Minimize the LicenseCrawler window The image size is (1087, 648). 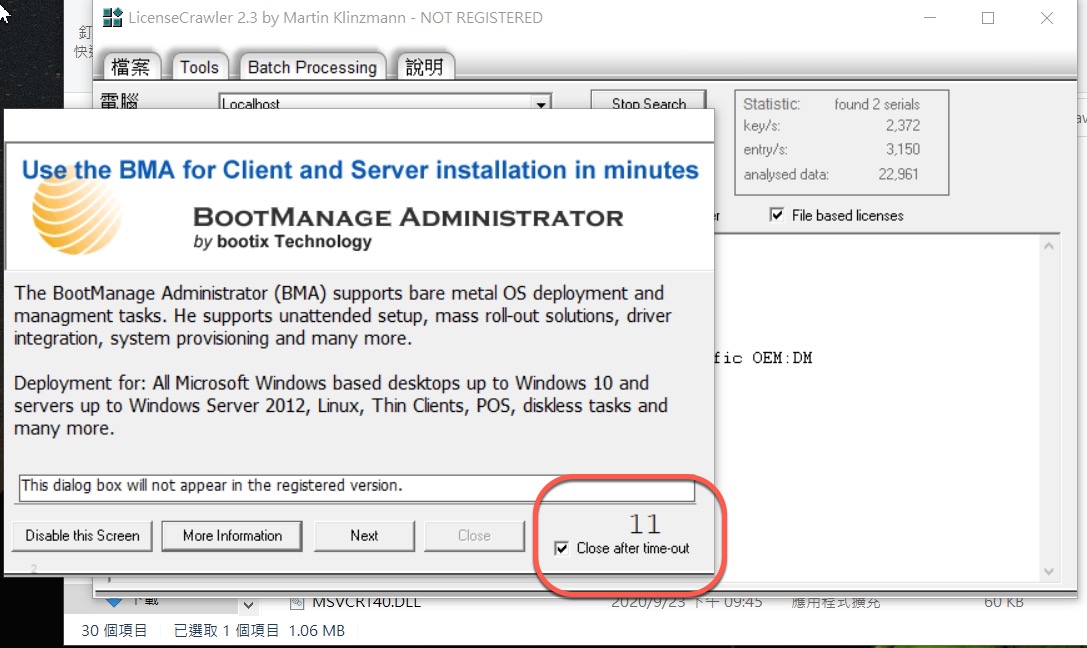click(x=930, y=18)
